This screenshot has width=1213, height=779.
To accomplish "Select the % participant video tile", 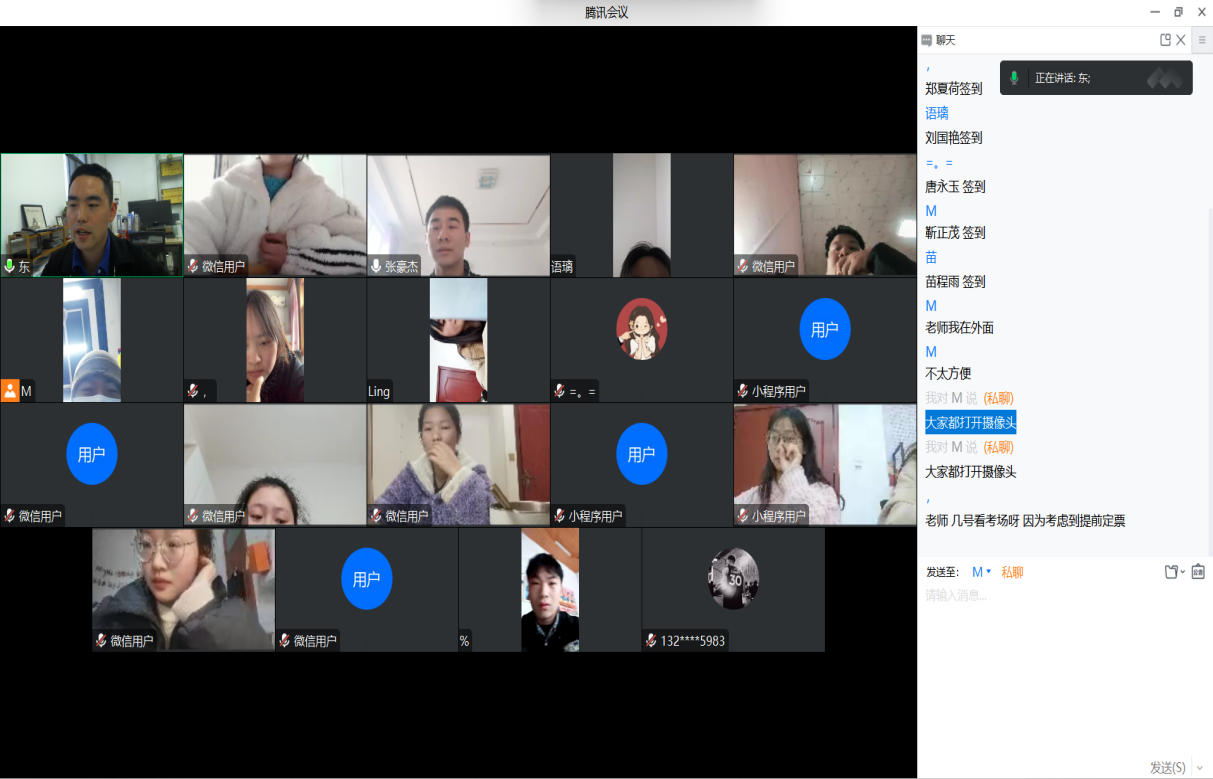I will point(549,590).
